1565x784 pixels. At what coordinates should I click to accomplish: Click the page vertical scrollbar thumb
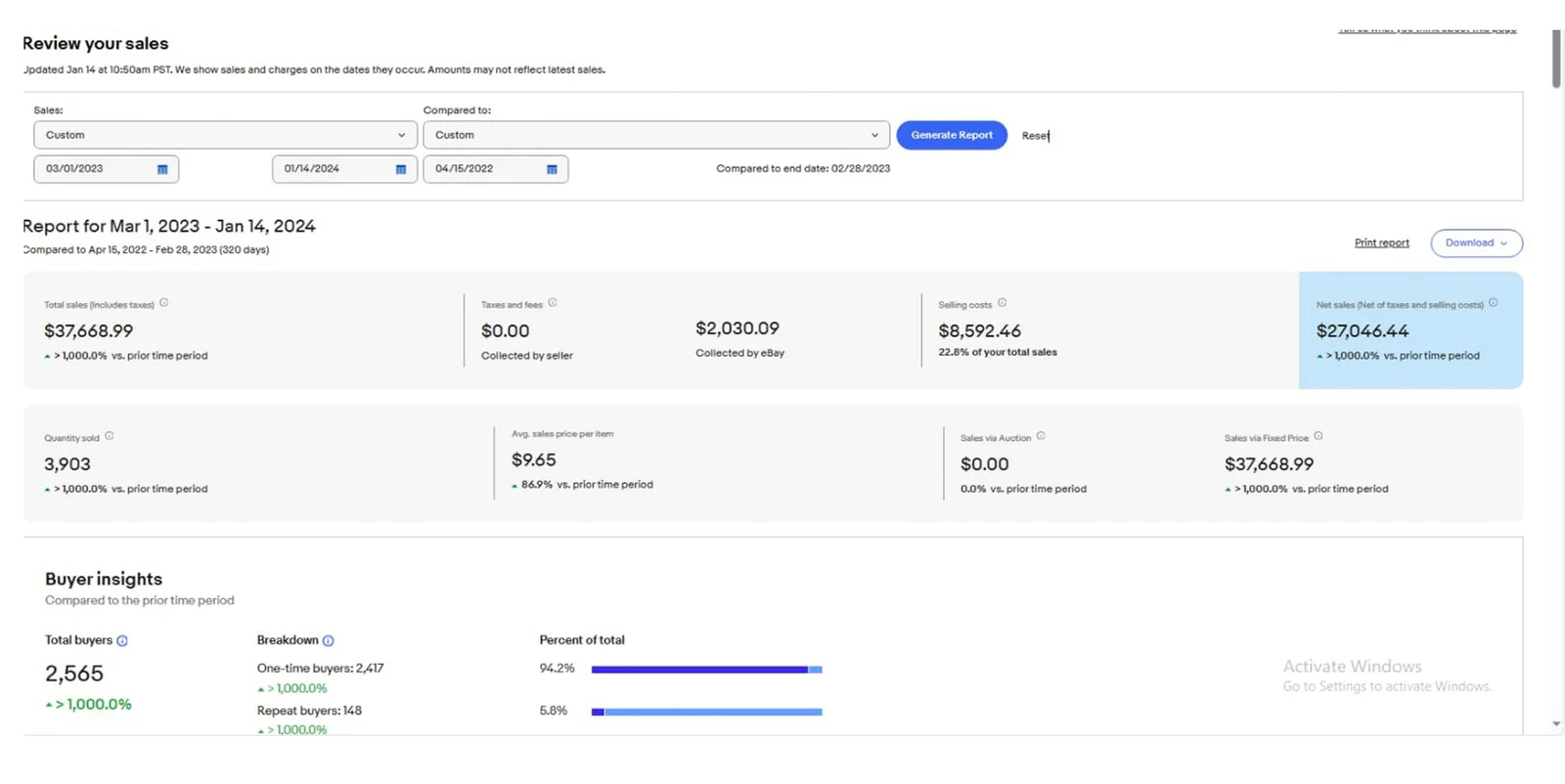point(1556,59)
